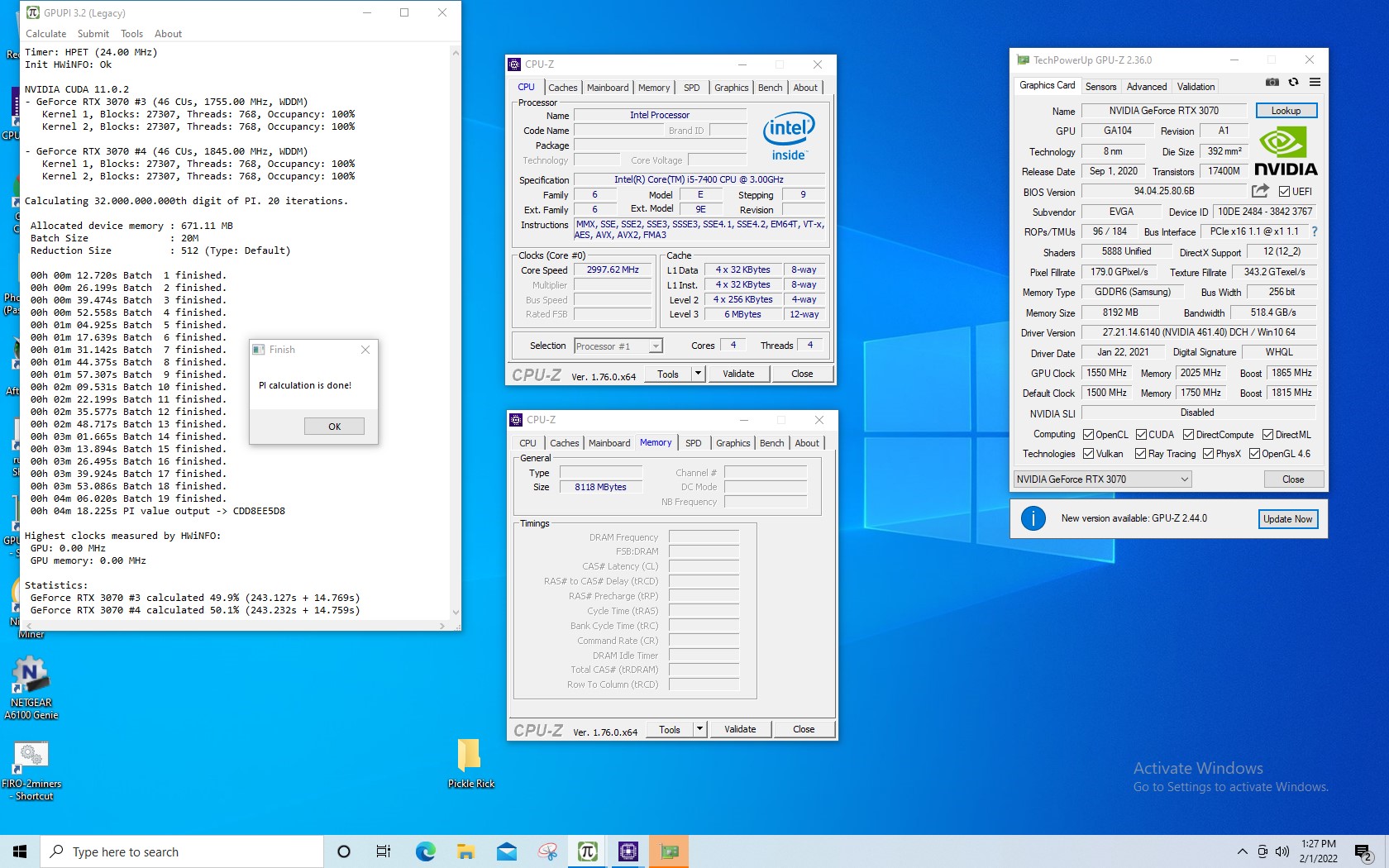Toggle Ray Tracing checkbox
Screen dimensions: 1389x868
tap(1140, 454)
